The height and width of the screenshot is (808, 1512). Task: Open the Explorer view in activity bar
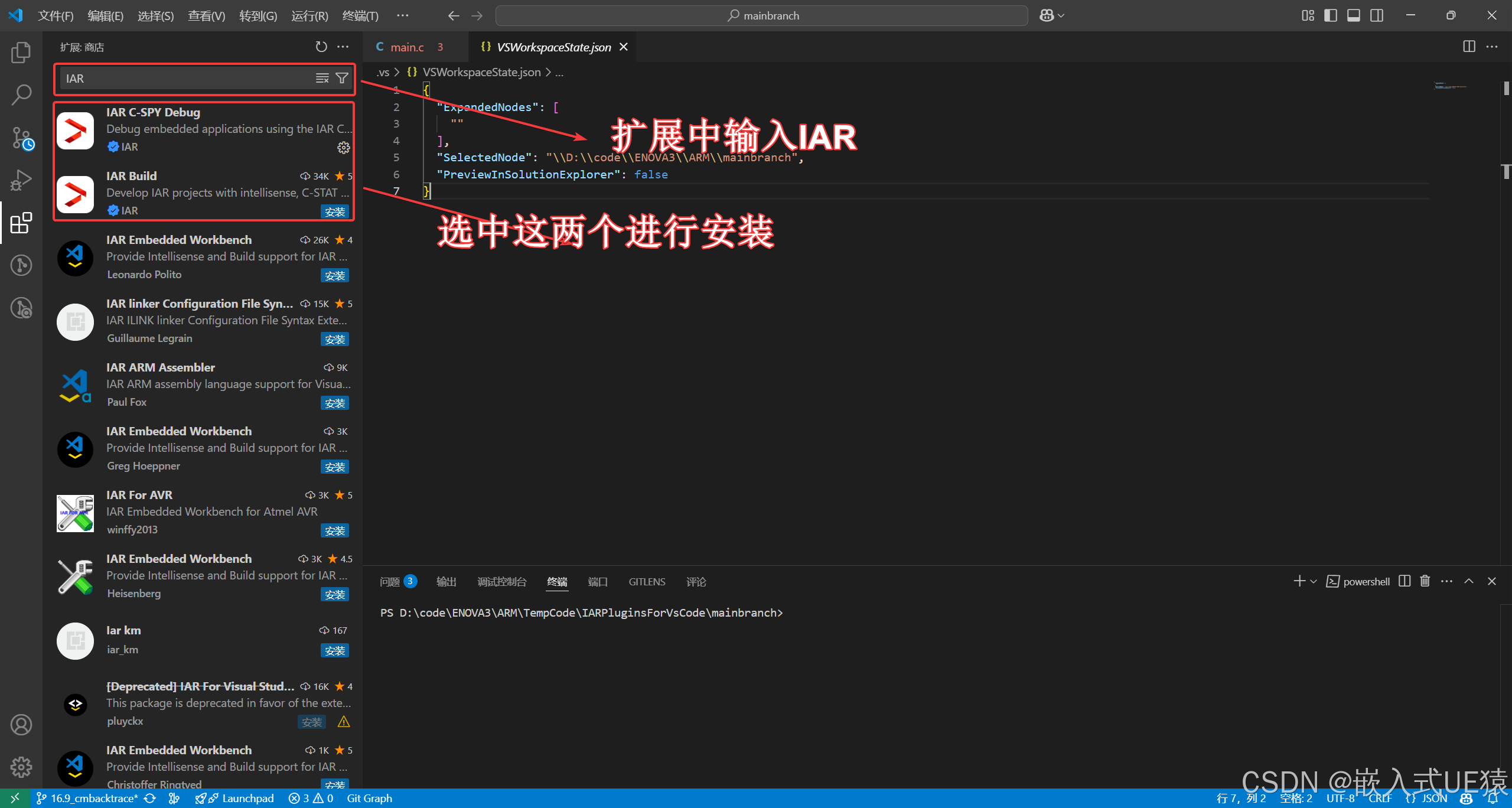[21, 53]
